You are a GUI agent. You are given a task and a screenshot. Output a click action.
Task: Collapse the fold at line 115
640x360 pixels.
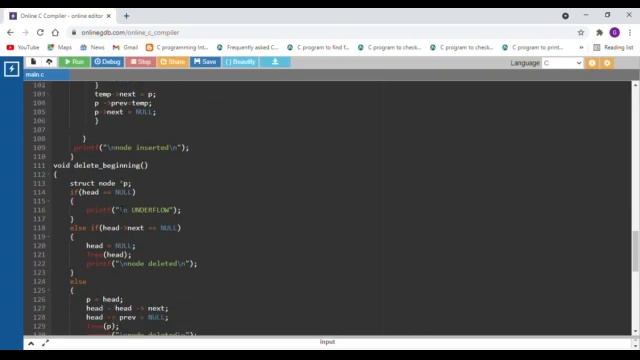click(48, 201)
